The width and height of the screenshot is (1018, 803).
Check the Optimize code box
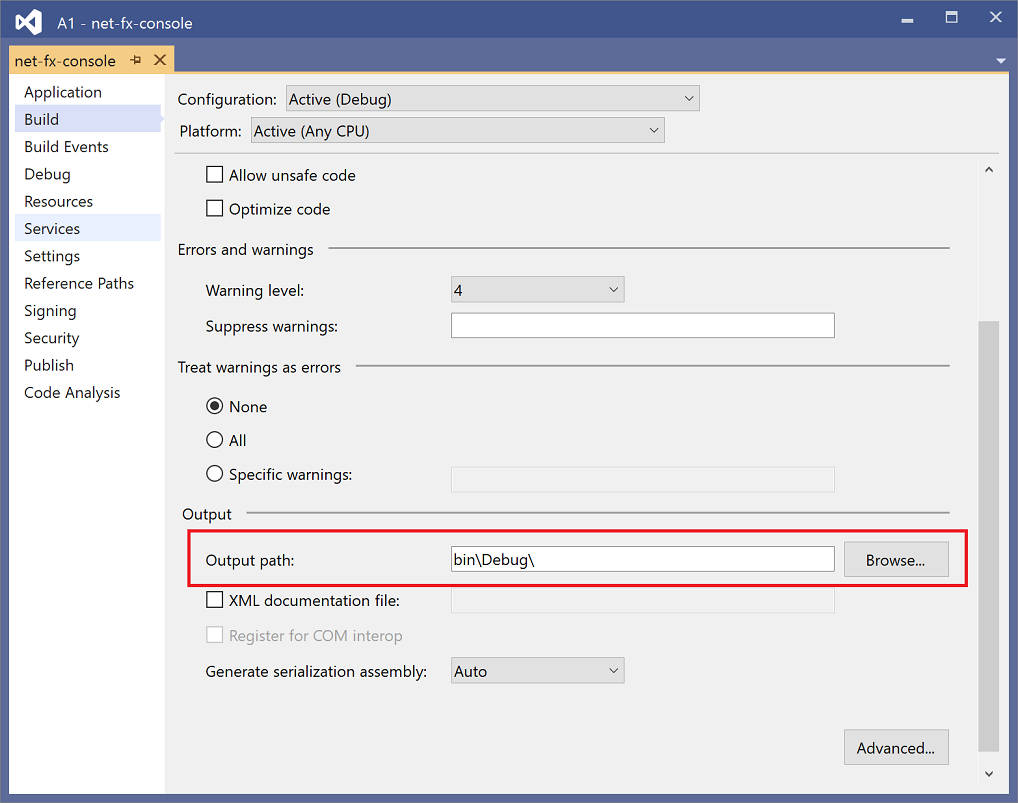coord(214,208)
